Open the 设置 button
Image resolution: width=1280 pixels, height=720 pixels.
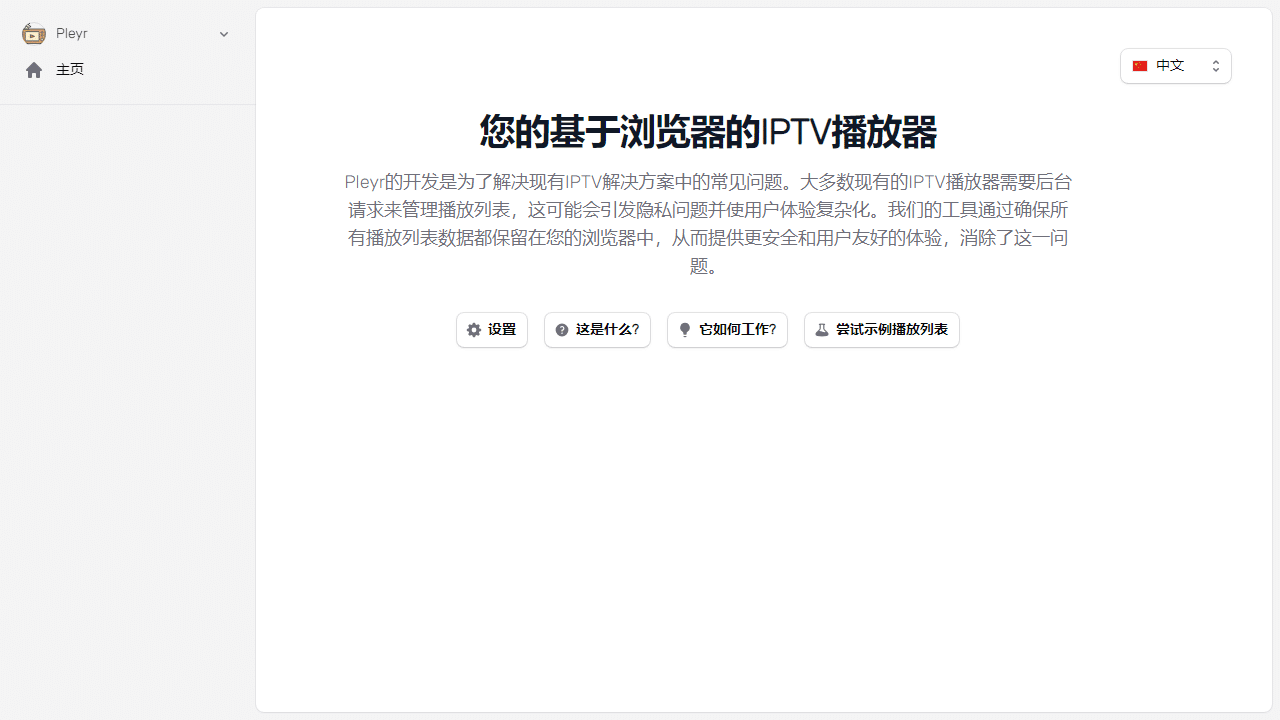(492, 330)
